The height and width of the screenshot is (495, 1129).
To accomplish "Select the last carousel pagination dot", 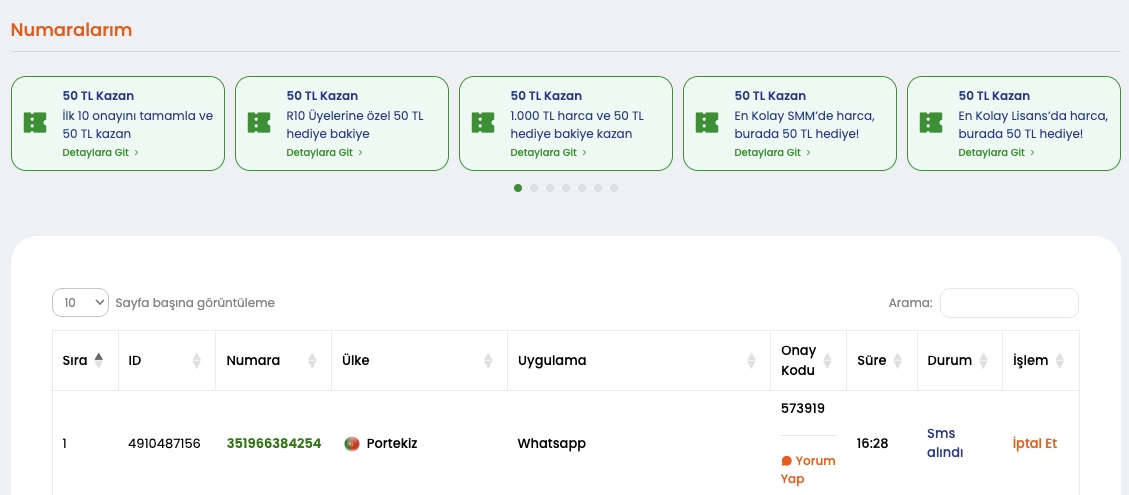I will [x=614, y=188].
